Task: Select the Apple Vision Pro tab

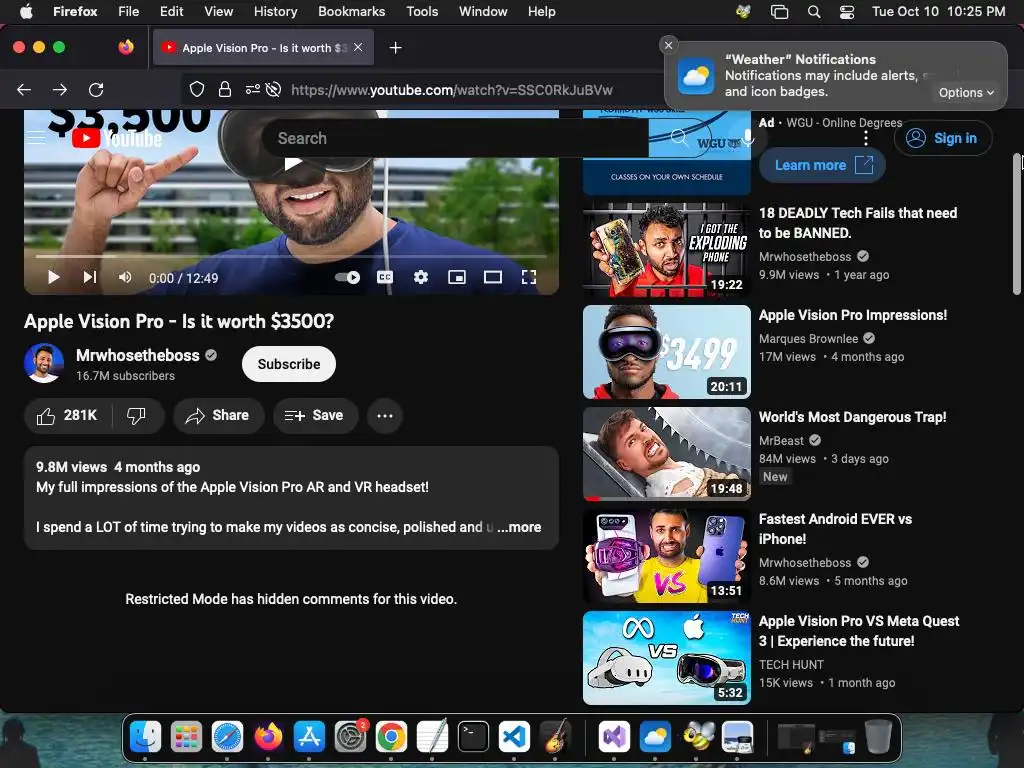Action: tap(263, 48)
